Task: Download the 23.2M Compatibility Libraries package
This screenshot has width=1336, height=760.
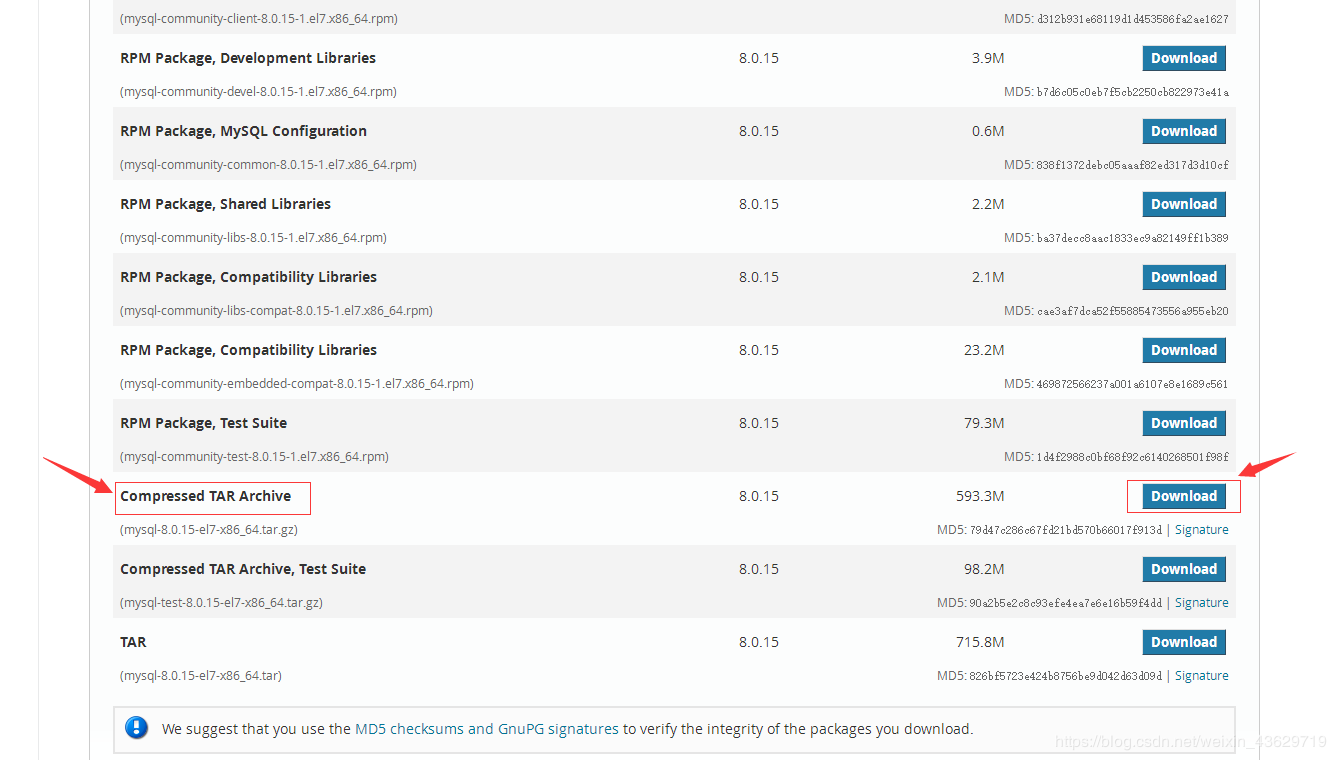Action: click(1183, 350)
